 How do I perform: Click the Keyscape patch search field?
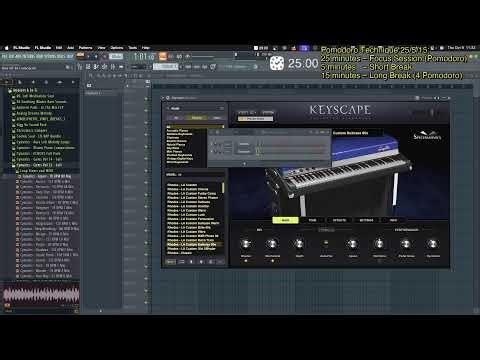point(195,108)
